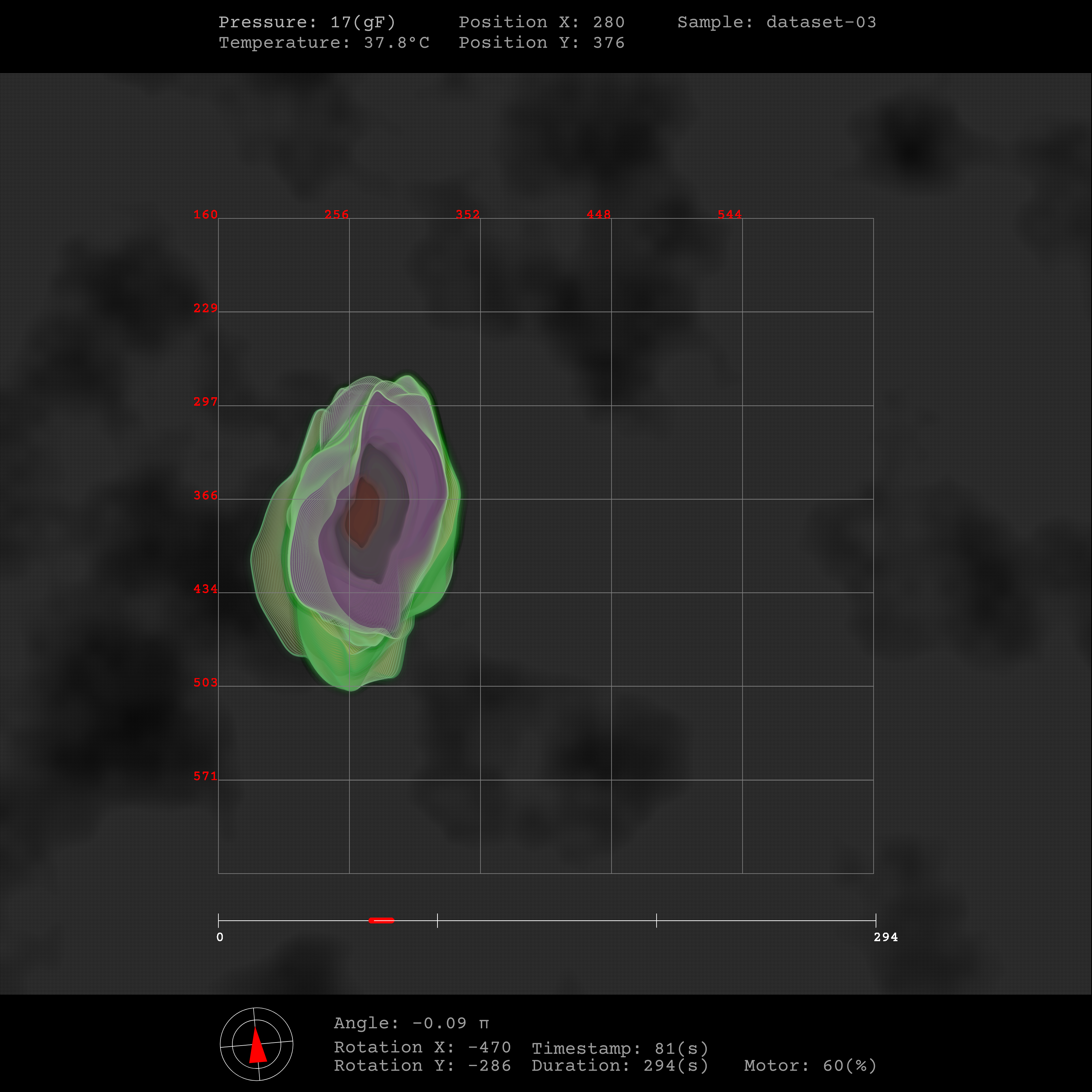Click the timeline start tick labeled 0
The width and height of the screenshot is (1092, 1092).
(x=219, y=920)
